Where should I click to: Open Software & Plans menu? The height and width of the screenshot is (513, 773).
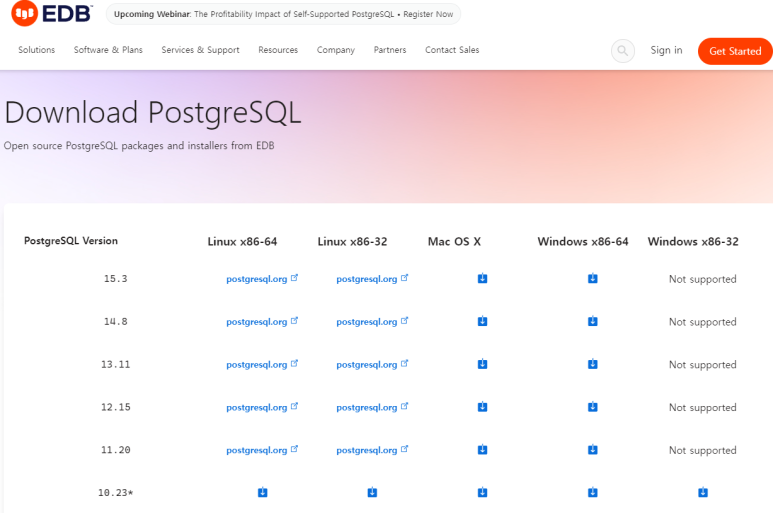click(108, 50)
